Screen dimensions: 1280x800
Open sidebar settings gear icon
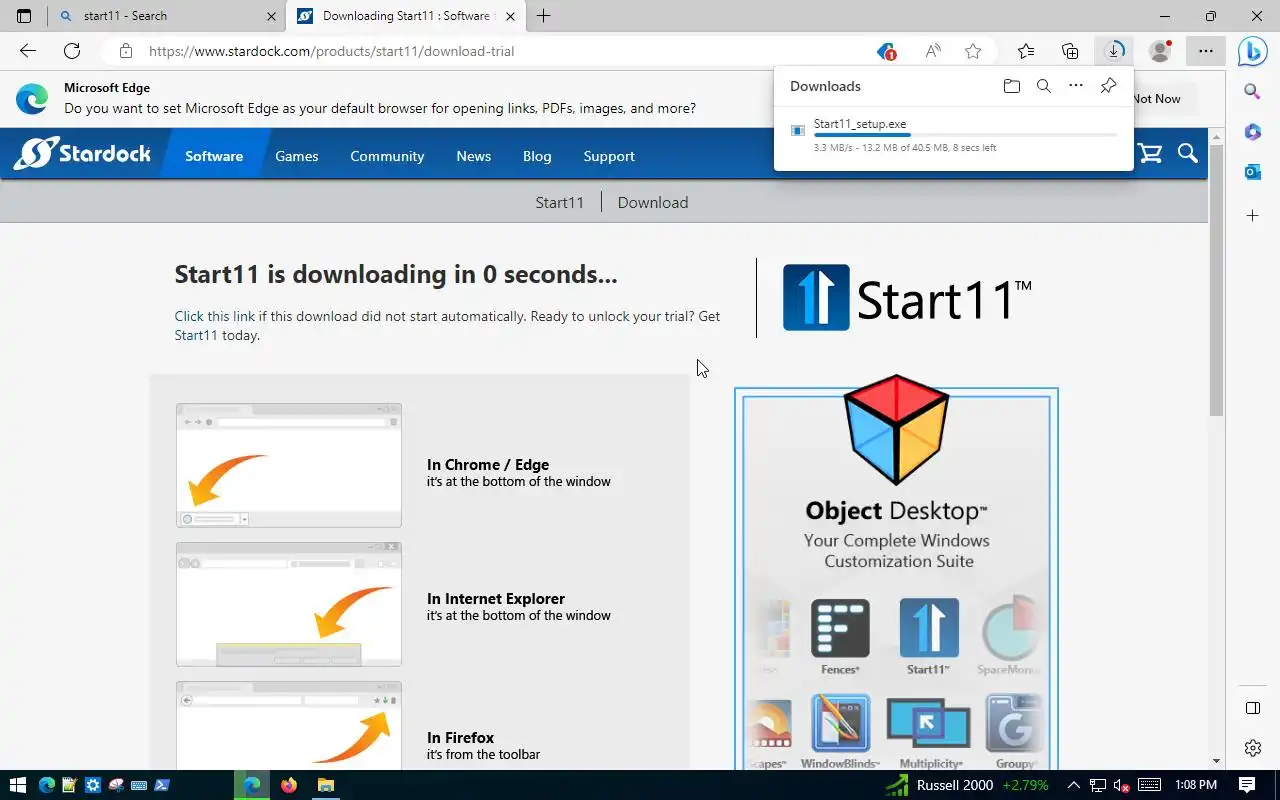tap(1252, 748)
